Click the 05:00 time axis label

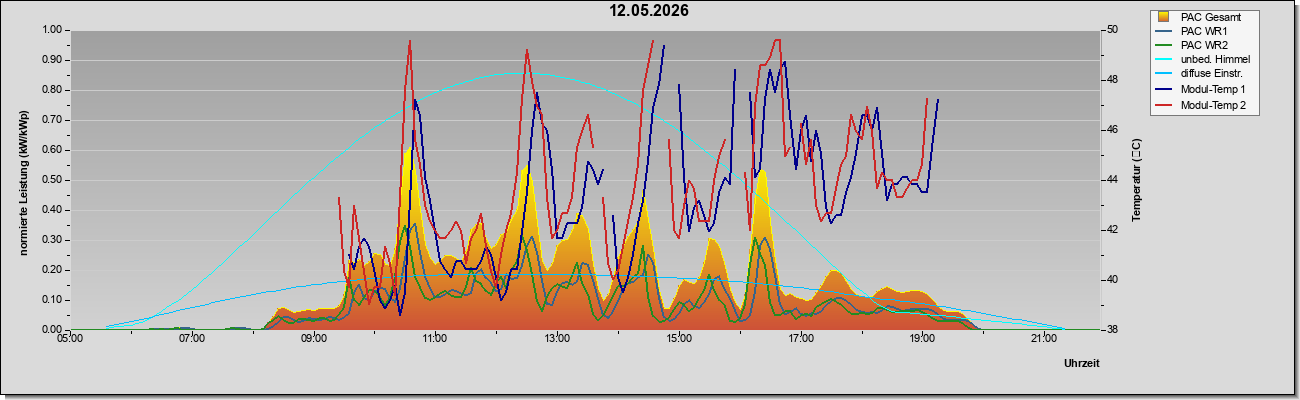[70, 339]
